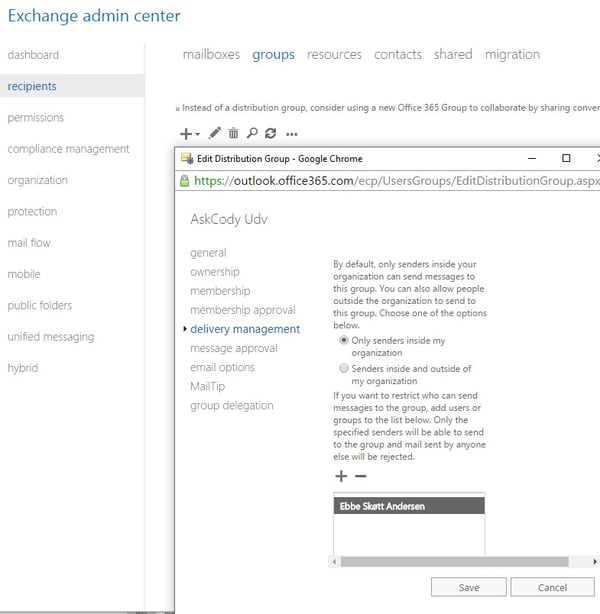Remove sender with the minus icon
Image resolution: width=600 pixels, height=614 pixels.
(360, 476)
